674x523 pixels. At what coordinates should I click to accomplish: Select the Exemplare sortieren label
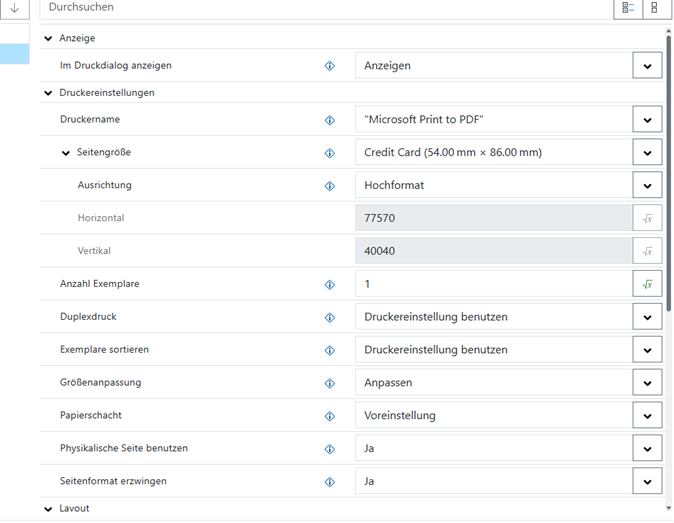click(104, 349)
